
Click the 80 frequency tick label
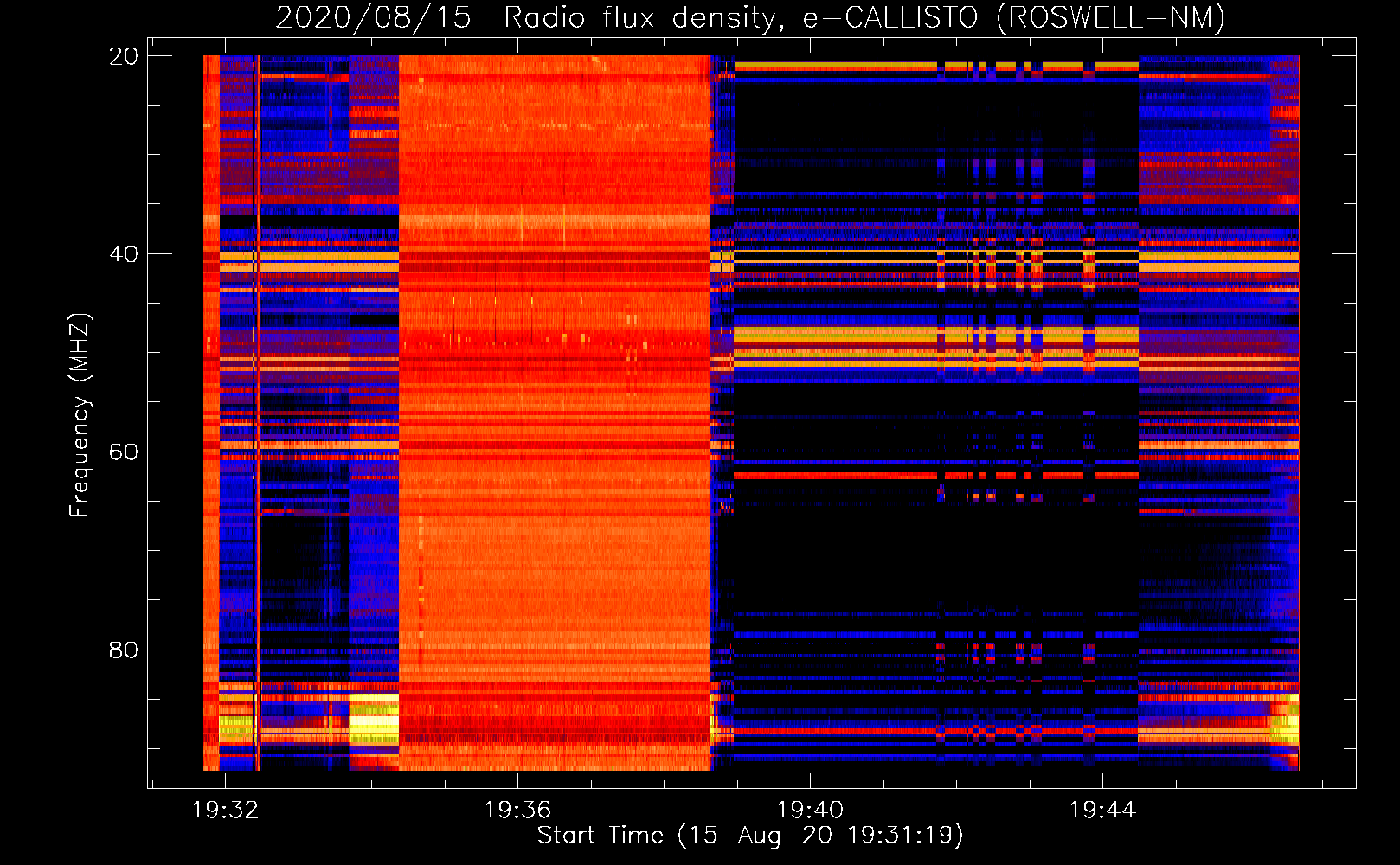click(x=123, y=650)
